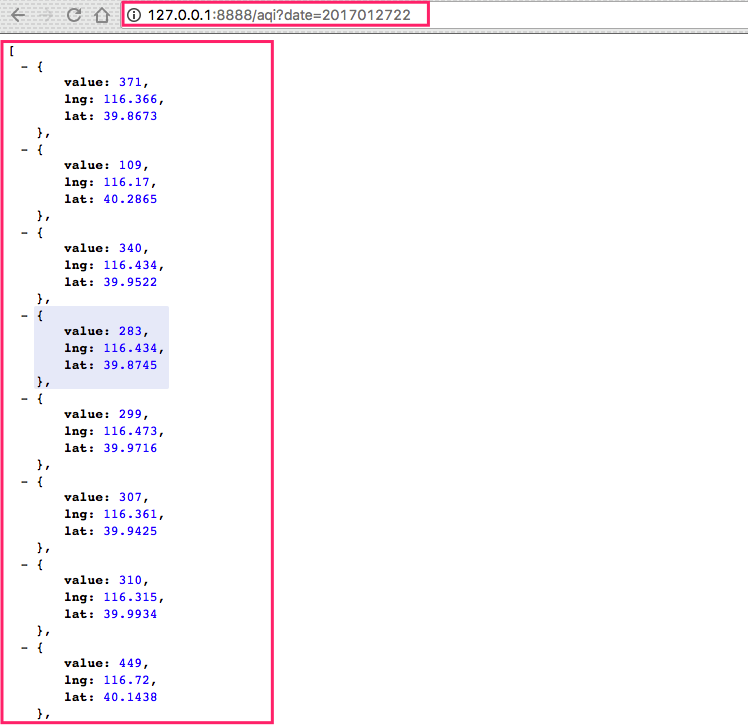748x725 pixels.
Task: Select the value 340
Action: point(130,248)
